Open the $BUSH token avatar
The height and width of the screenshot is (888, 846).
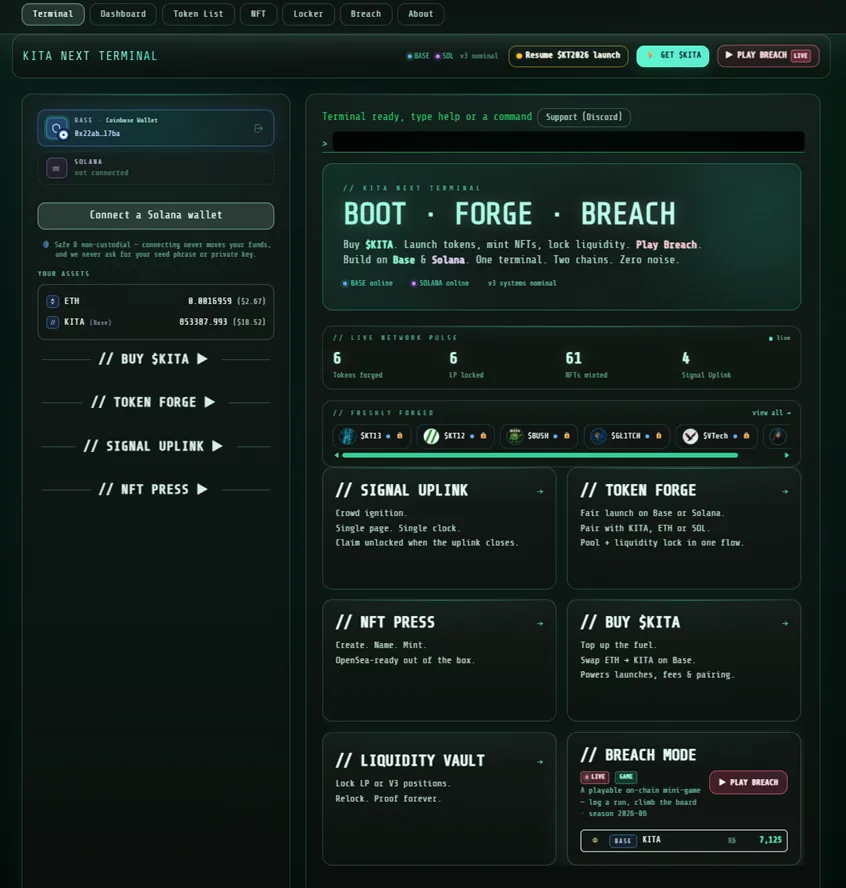click(515, 436)
